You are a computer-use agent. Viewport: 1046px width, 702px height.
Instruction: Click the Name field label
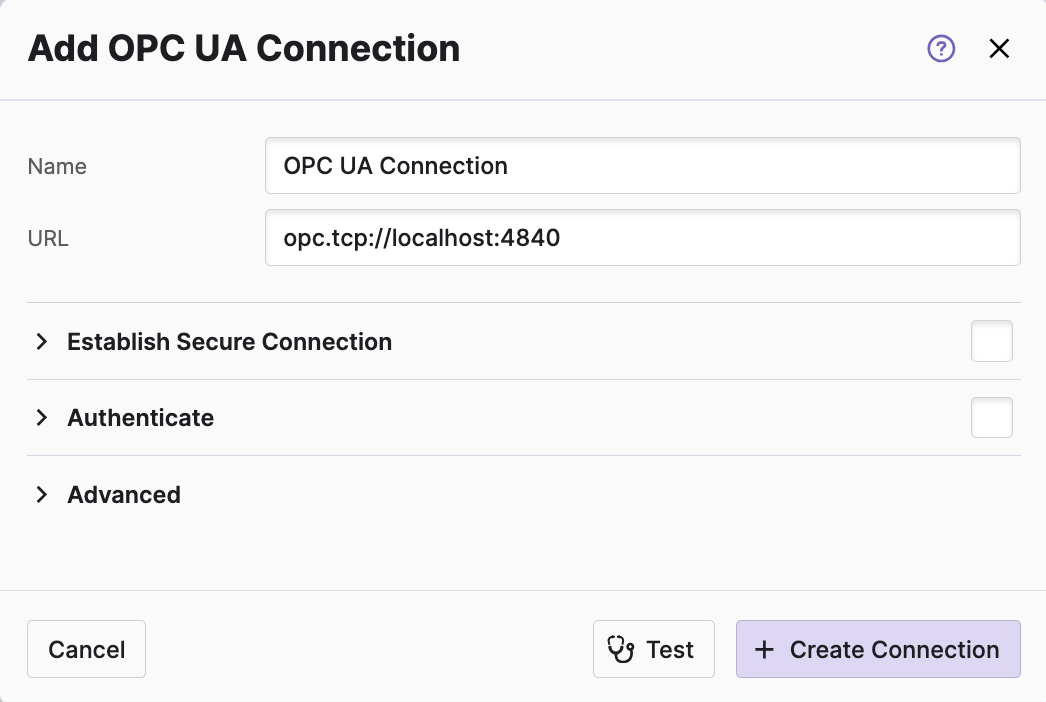[57, 167]
